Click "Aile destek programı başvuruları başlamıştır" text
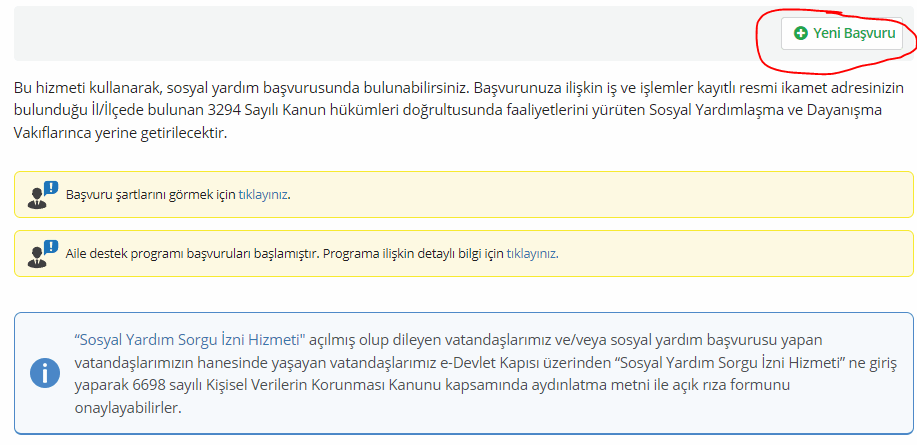The width and height of the screenshot is (917, 445). (x=193, y=254)
